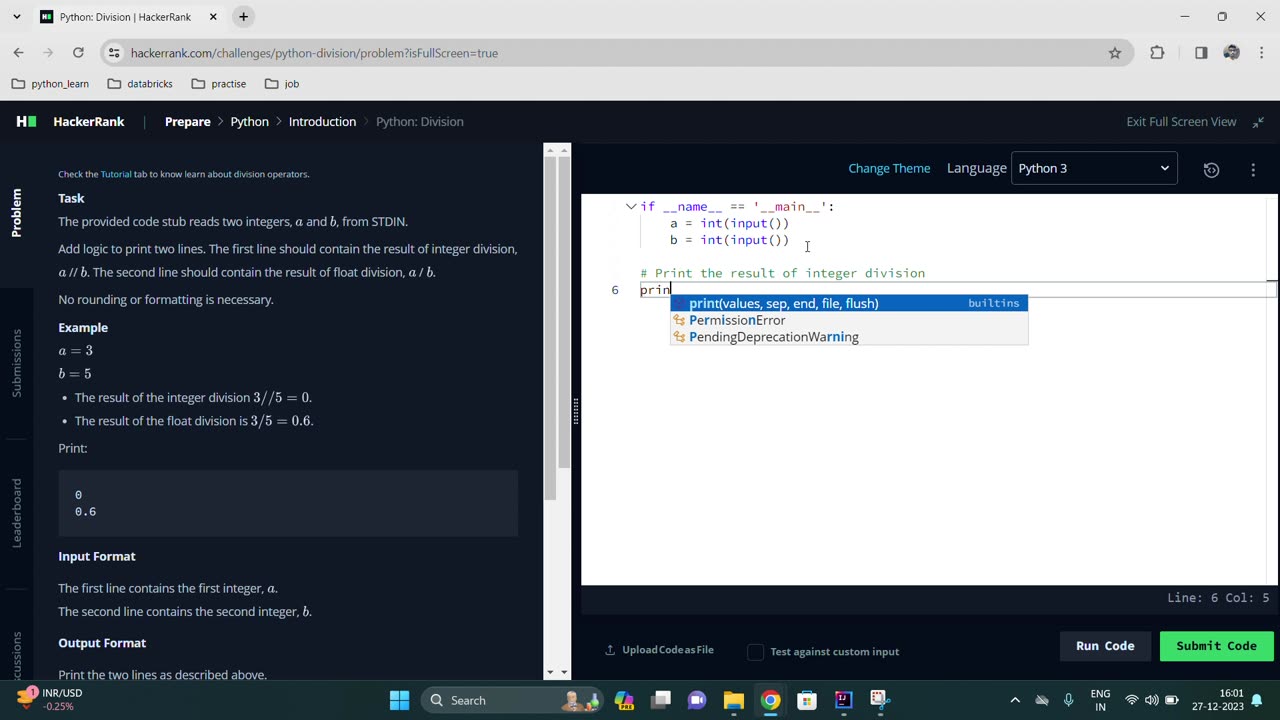Viewport: 1280px width, 720px height.
Task: Click the upload icon beside Upload Code as File
Action: (610, 650)
